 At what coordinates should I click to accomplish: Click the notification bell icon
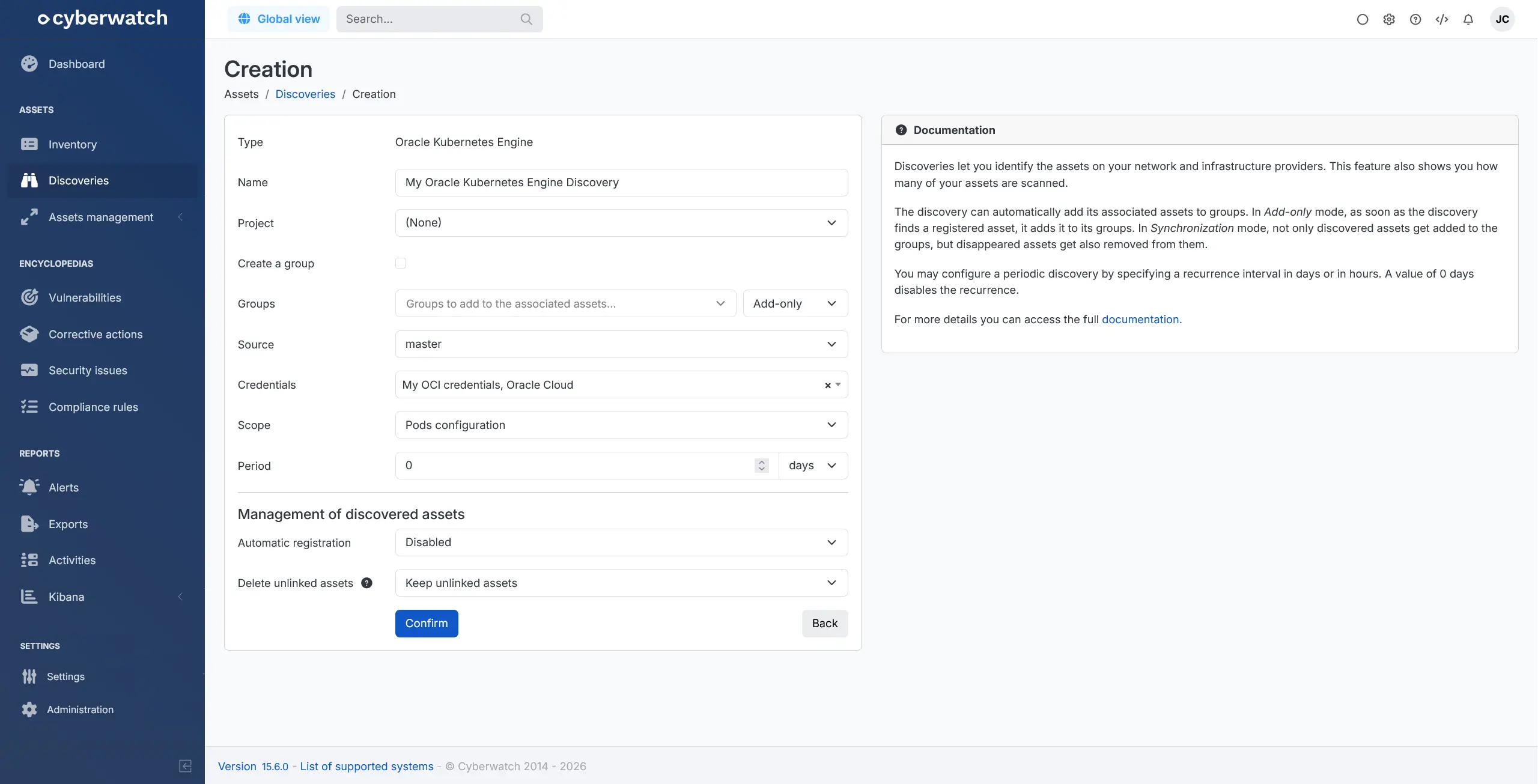pyautogui.click(x=1468, y=19)
